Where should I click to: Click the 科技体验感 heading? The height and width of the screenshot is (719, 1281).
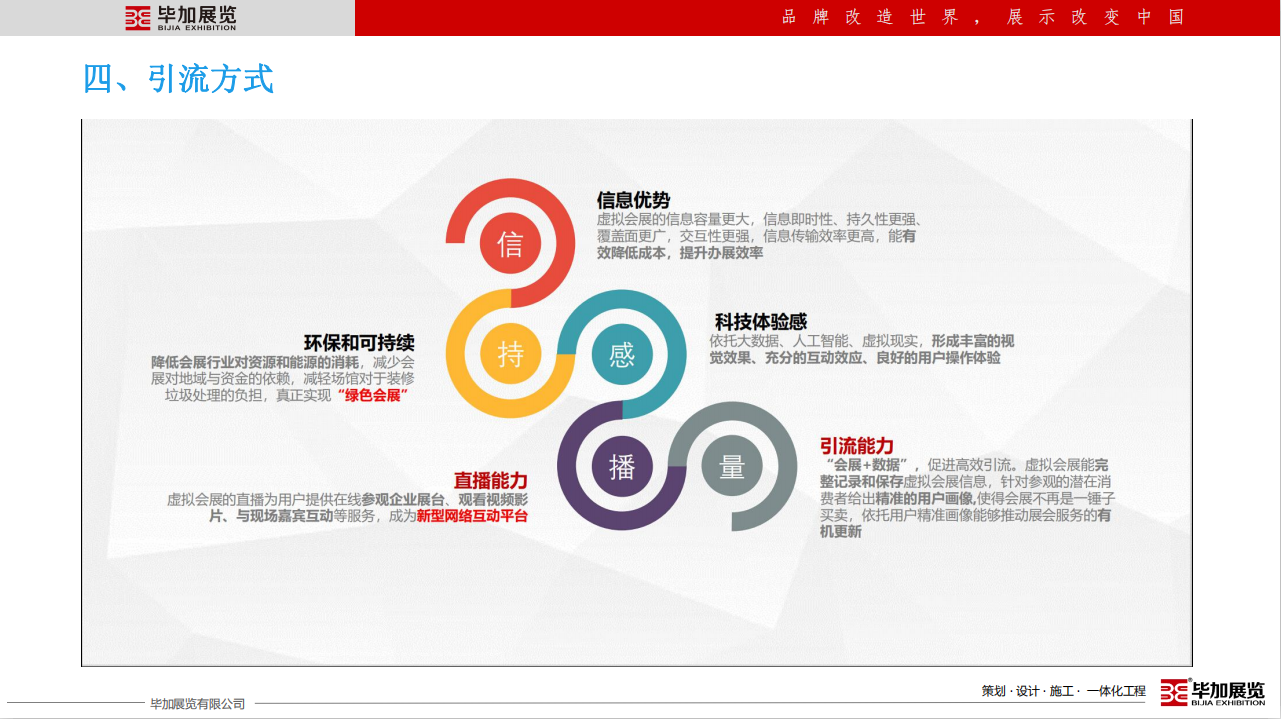click(760, 322)
